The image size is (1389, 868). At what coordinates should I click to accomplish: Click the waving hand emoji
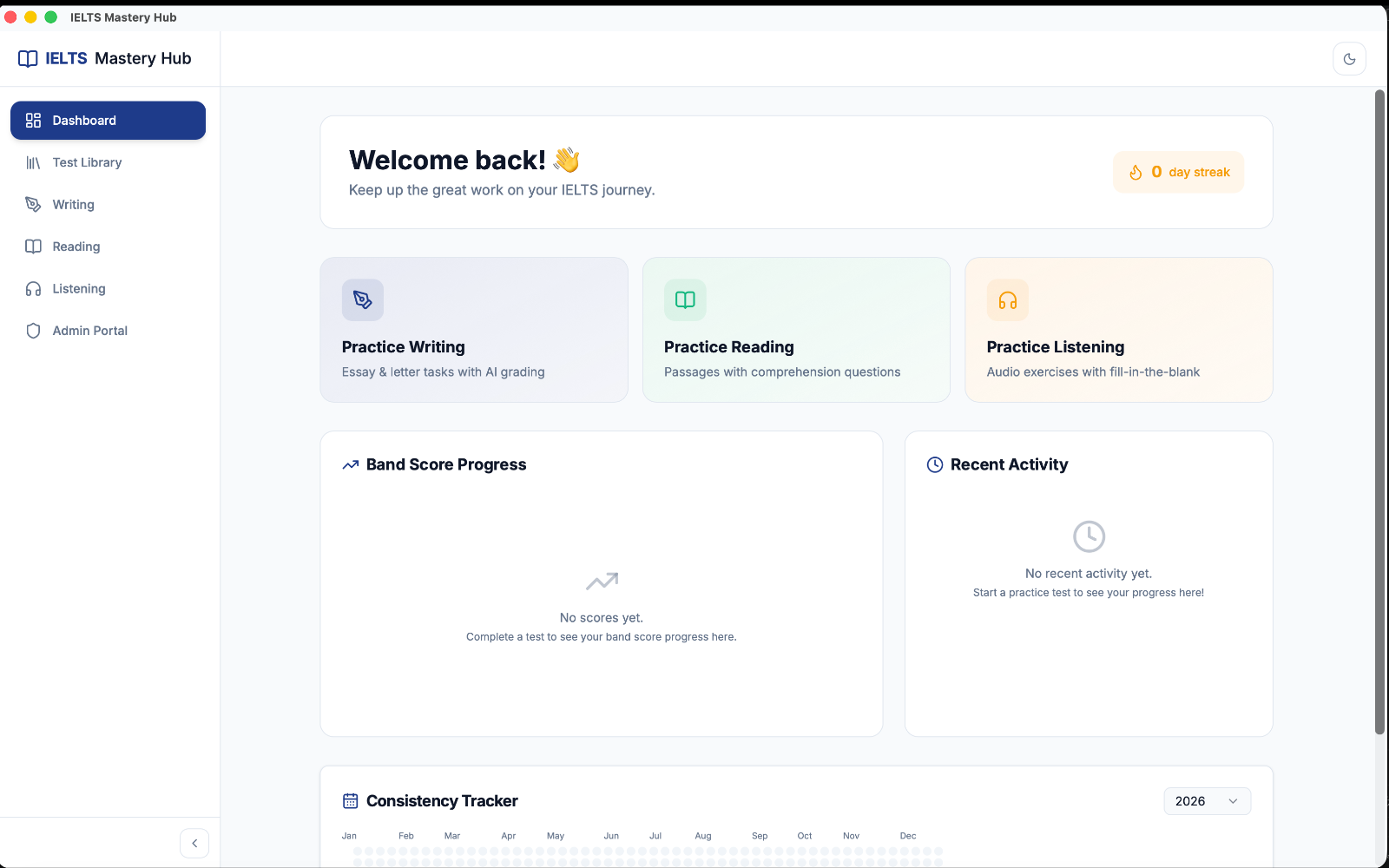point(566,160)
